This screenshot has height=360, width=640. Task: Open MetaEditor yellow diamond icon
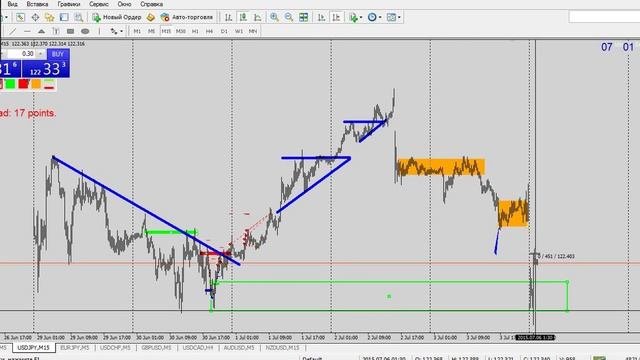151,17
